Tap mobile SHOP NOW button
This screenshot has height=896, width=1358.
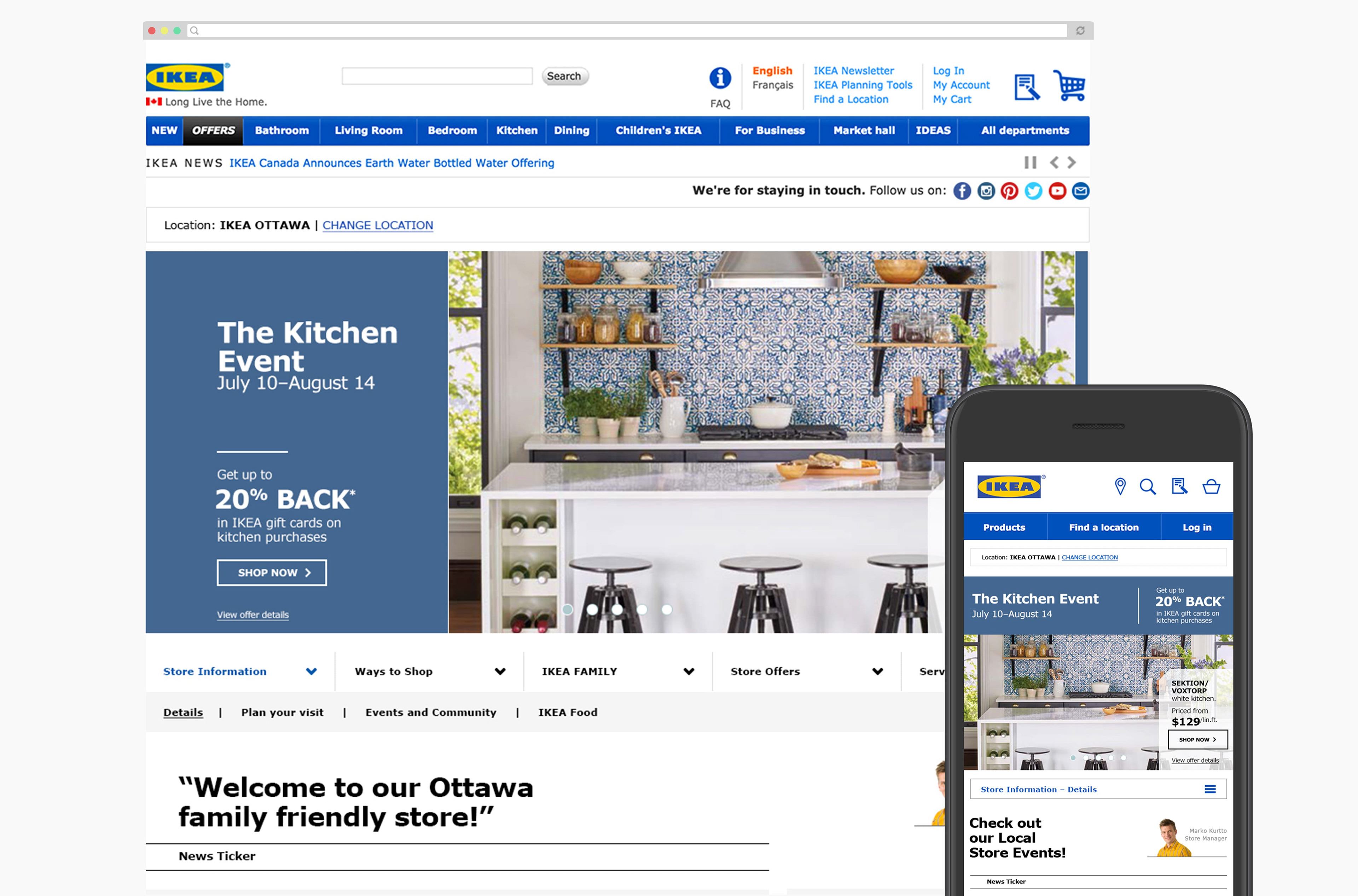coord(1197,739)
